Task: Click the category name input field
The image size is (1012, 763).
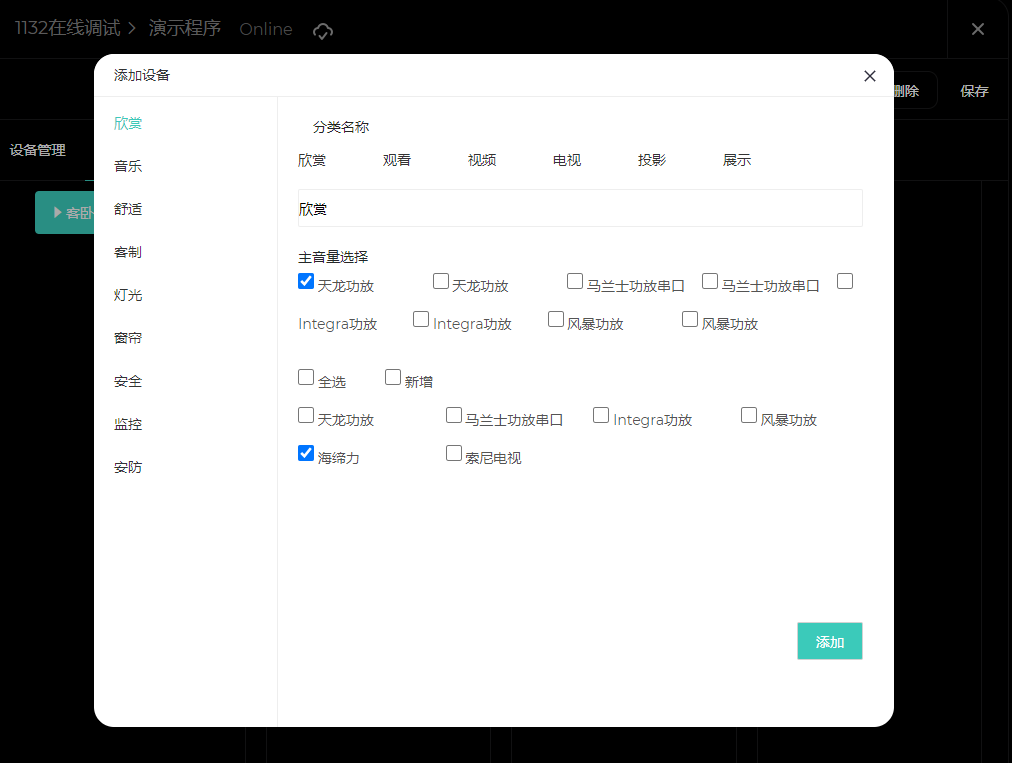Action: tap(580, 209)
